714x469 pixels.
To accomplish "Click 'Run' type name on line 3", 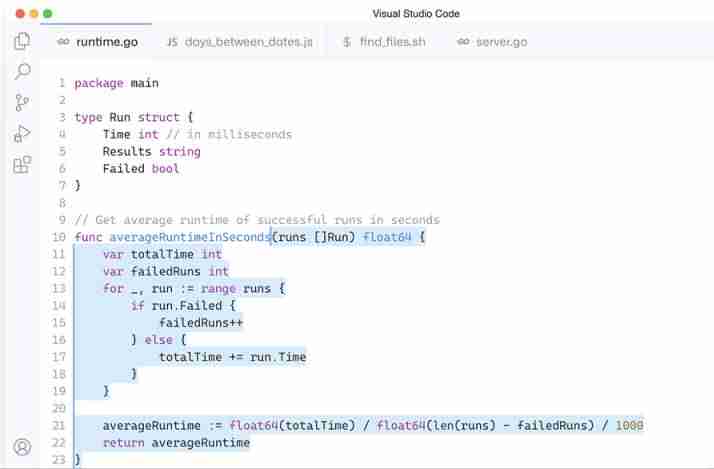I will 120,117.
